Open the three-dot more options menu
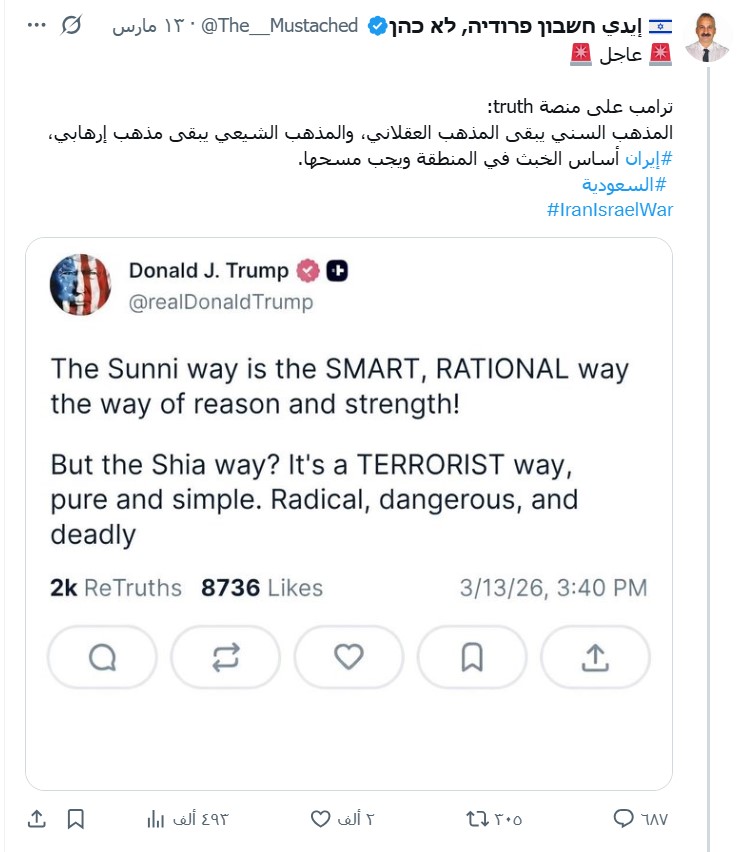The width and height of the screenshot is (738, 852). (36, 25)
